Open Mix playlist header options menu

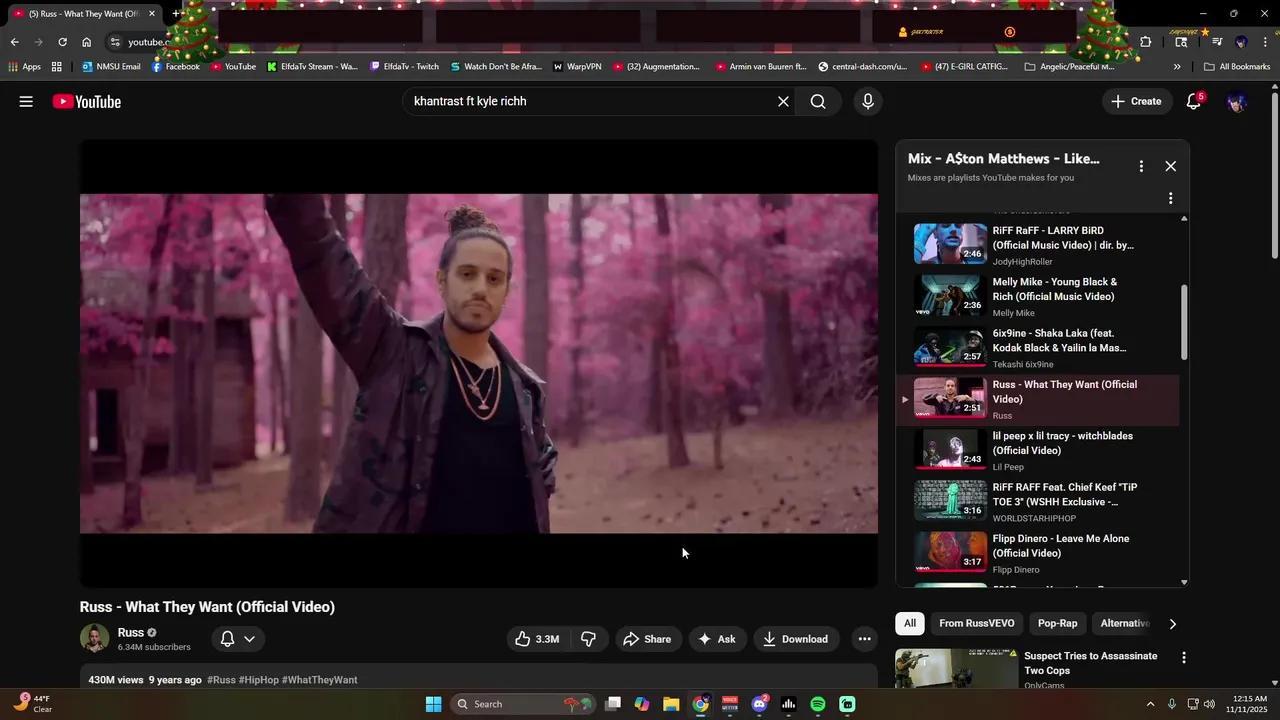pos(1141,166)
